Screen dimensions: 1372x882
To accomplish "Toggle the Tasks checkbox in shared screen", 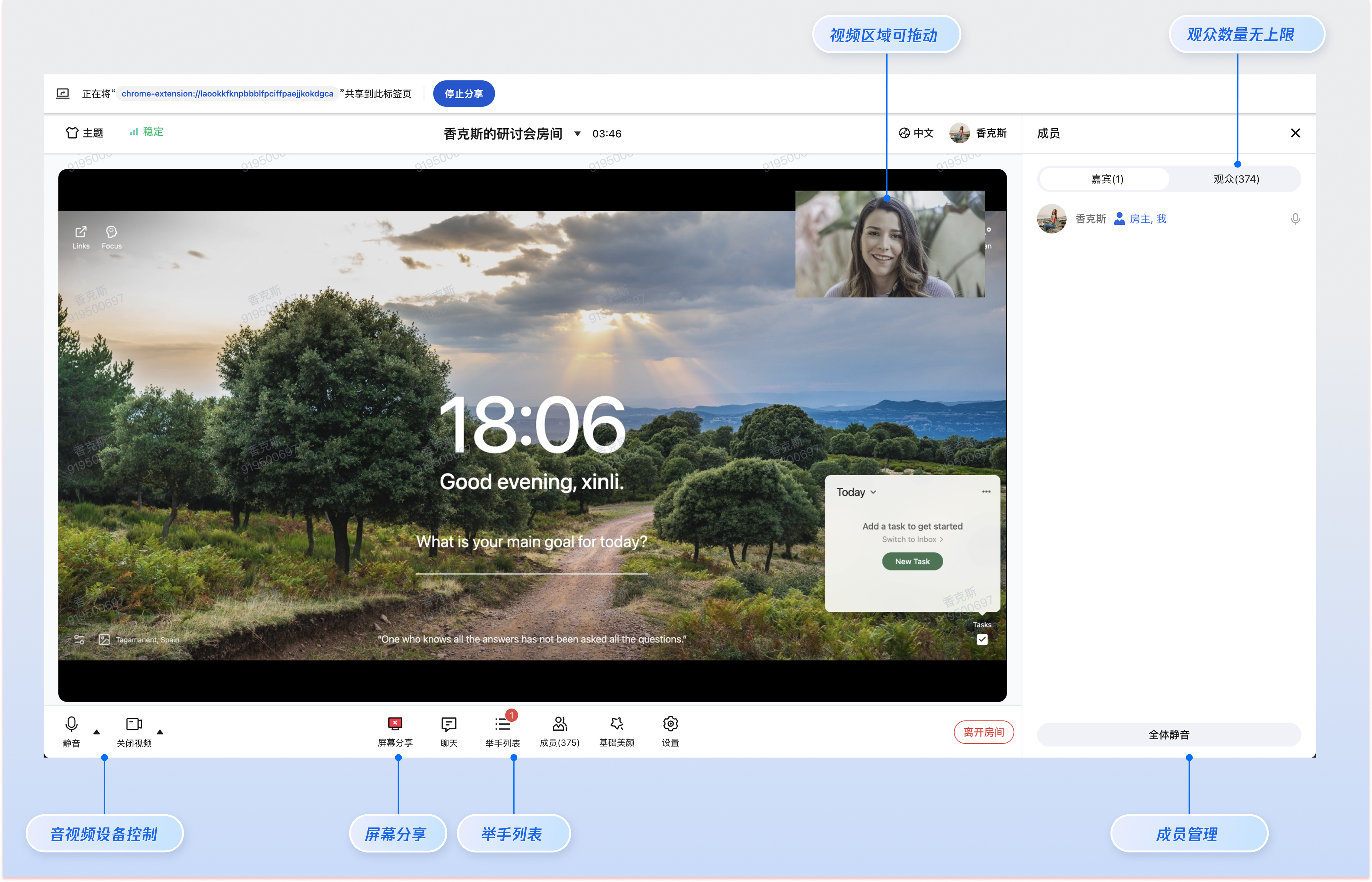I will tap(982, 640).
